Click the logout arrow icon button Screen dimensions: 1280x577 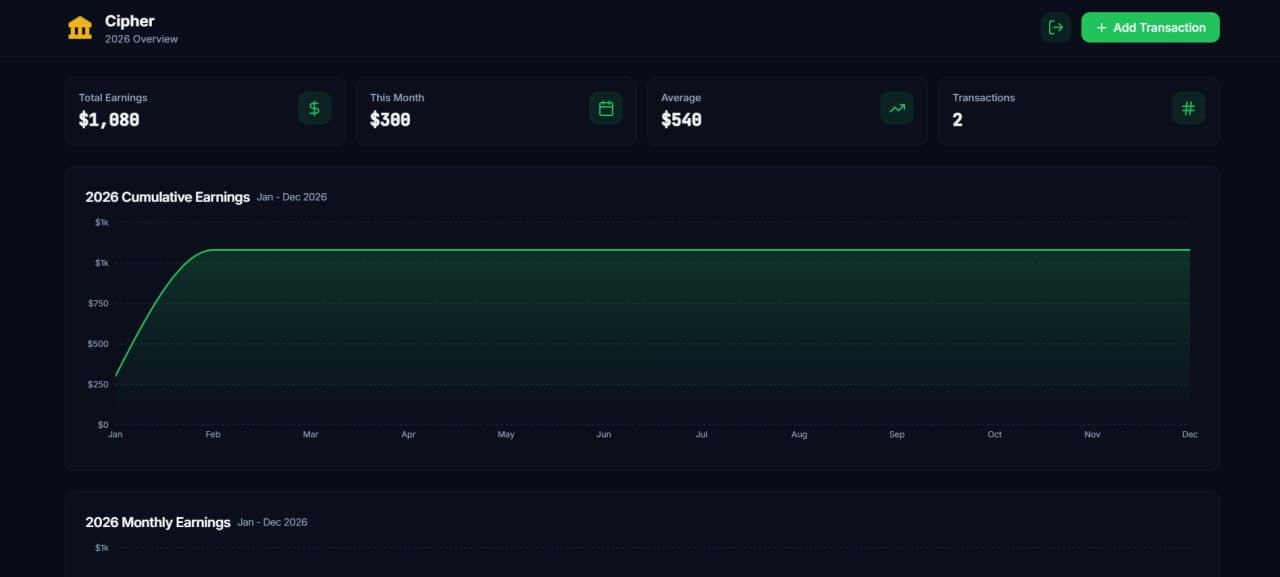coord(1055,28)
